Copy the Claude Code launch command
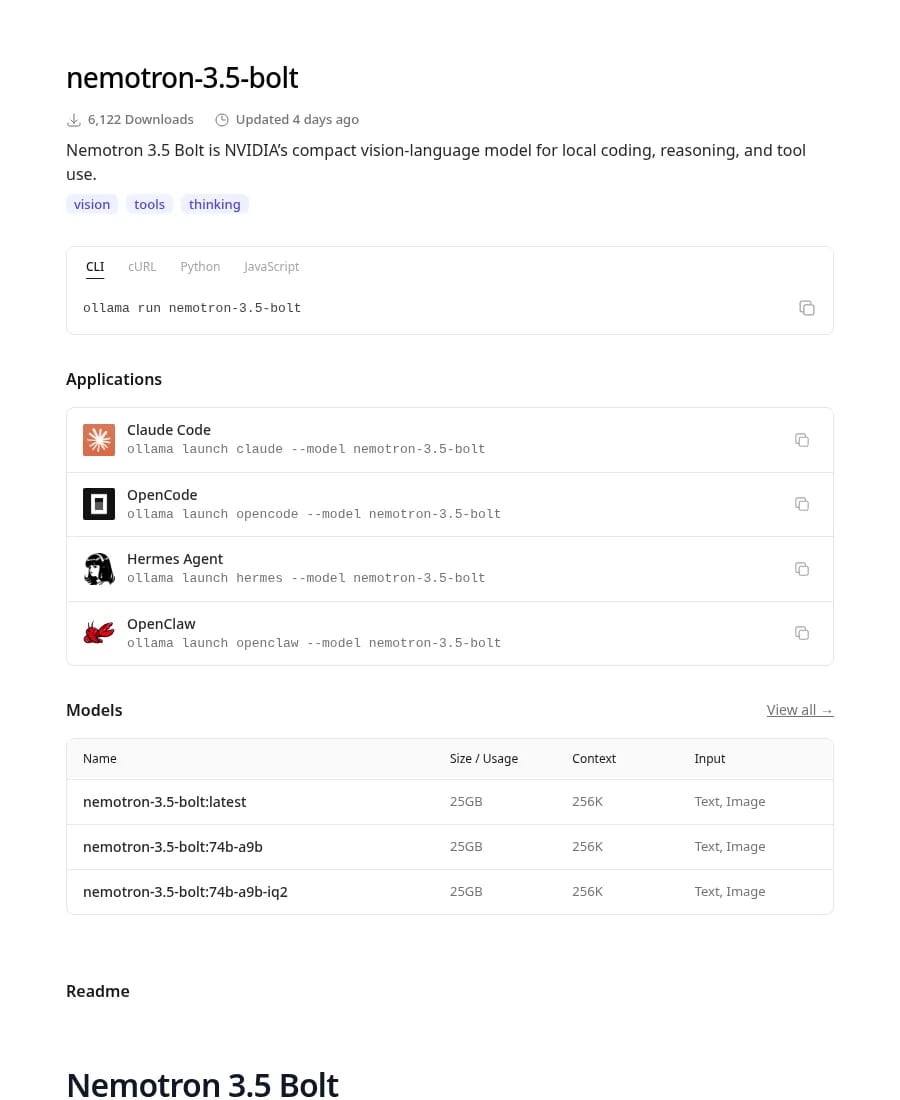Image resolution: width=900 pixels, height=1100 pixels. 802,440
